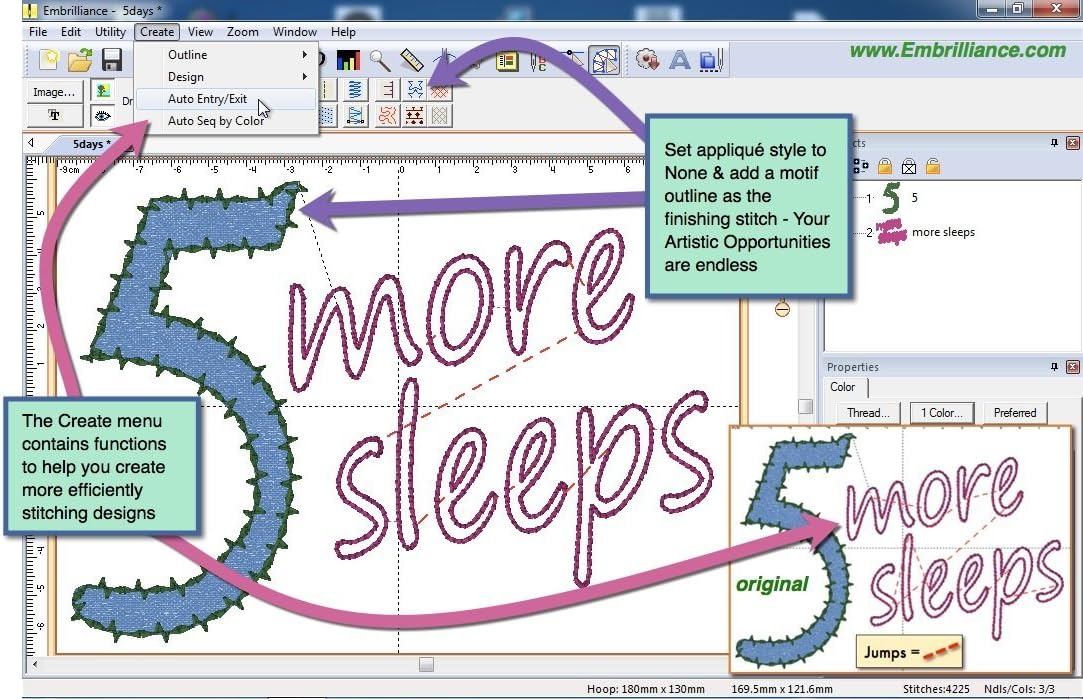Image resolution: width=1083 pixels, height=699 pixels.
Task: Close the Properties panel
Action: 1073,367
